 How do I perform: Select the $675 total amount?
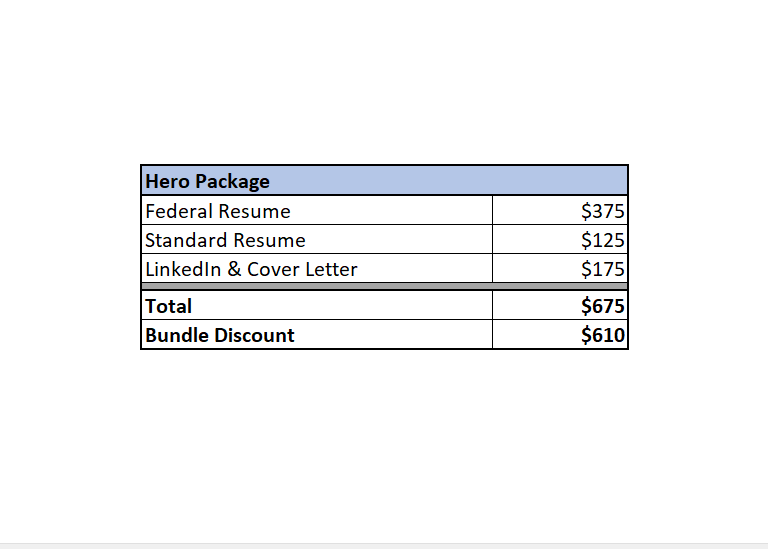tap(602, 306)
